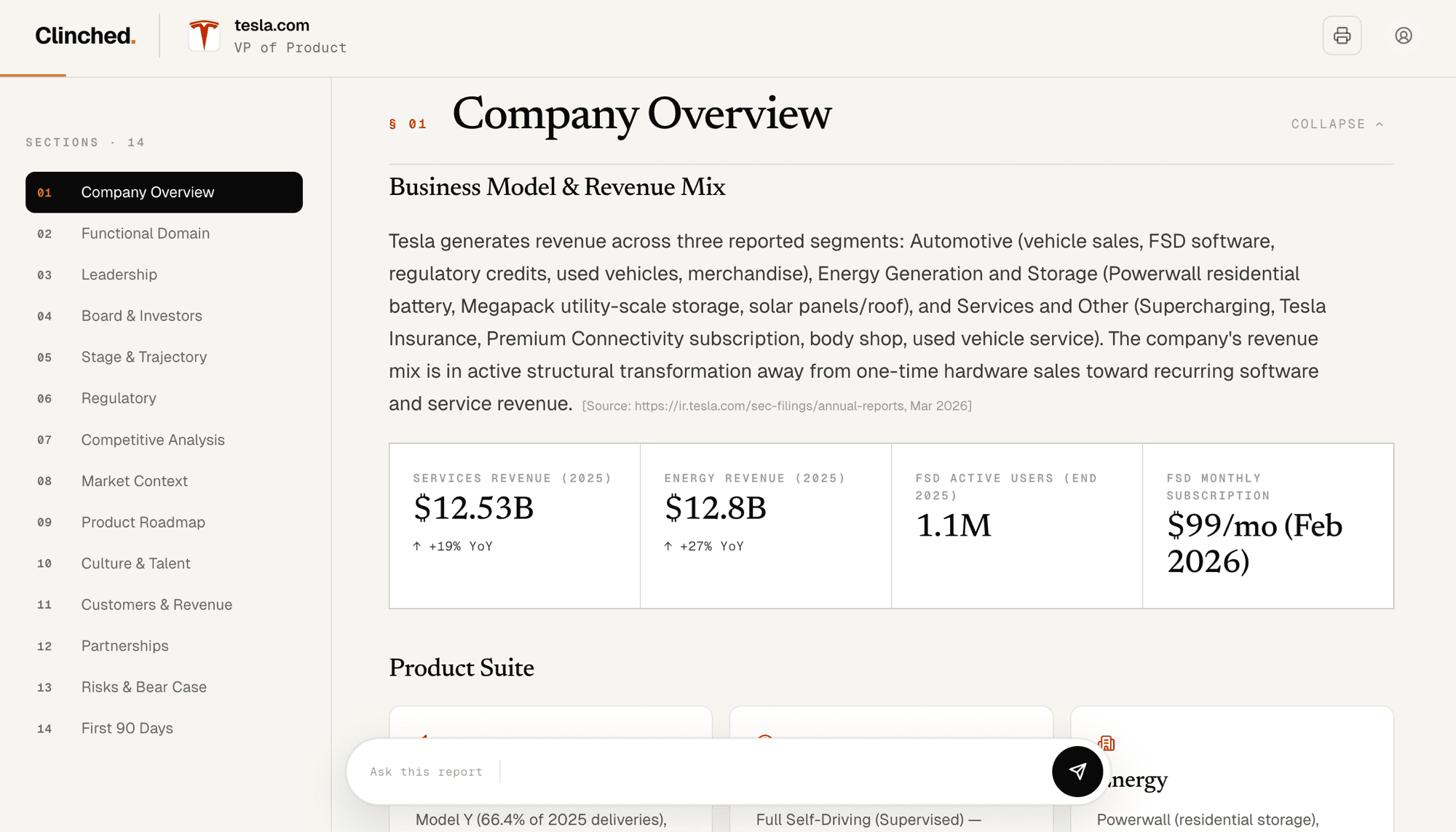Click the VP of Product role label
Image resolution: width=1456 pixels, height=832 pixels.
290,48
